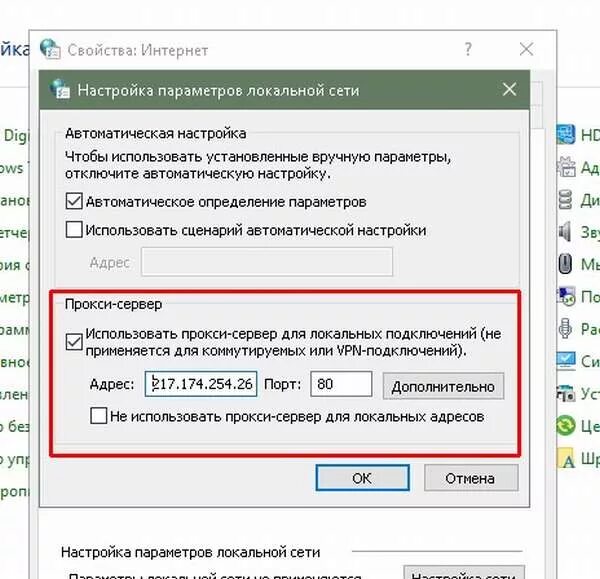600x579 pixels.
Task: Open the Шрифты fonts icon in Control Panel
Action: (567, 458)
